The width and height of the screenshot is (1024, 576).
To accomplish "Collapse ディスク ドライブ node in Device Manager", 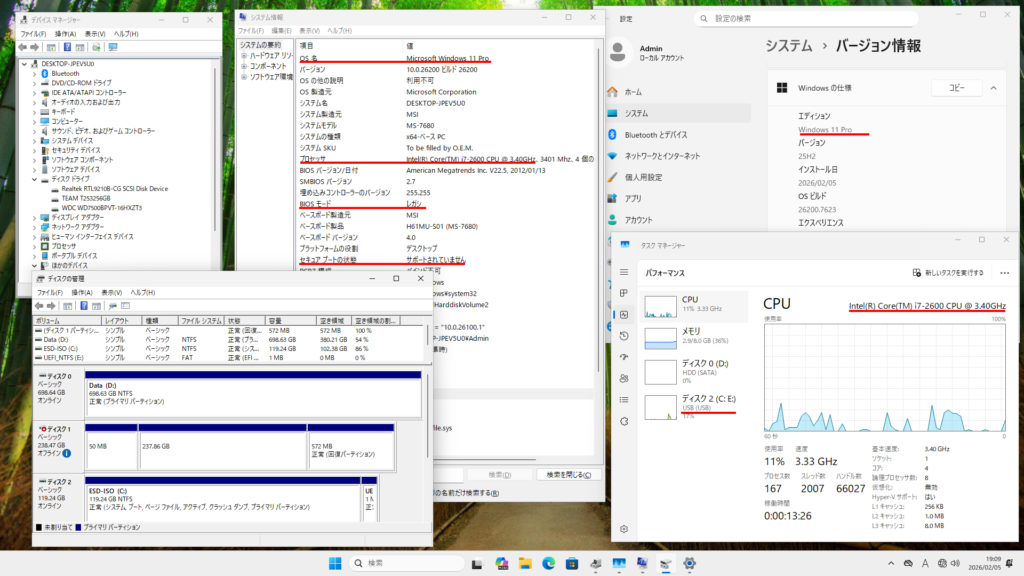I will pos(34,179).
